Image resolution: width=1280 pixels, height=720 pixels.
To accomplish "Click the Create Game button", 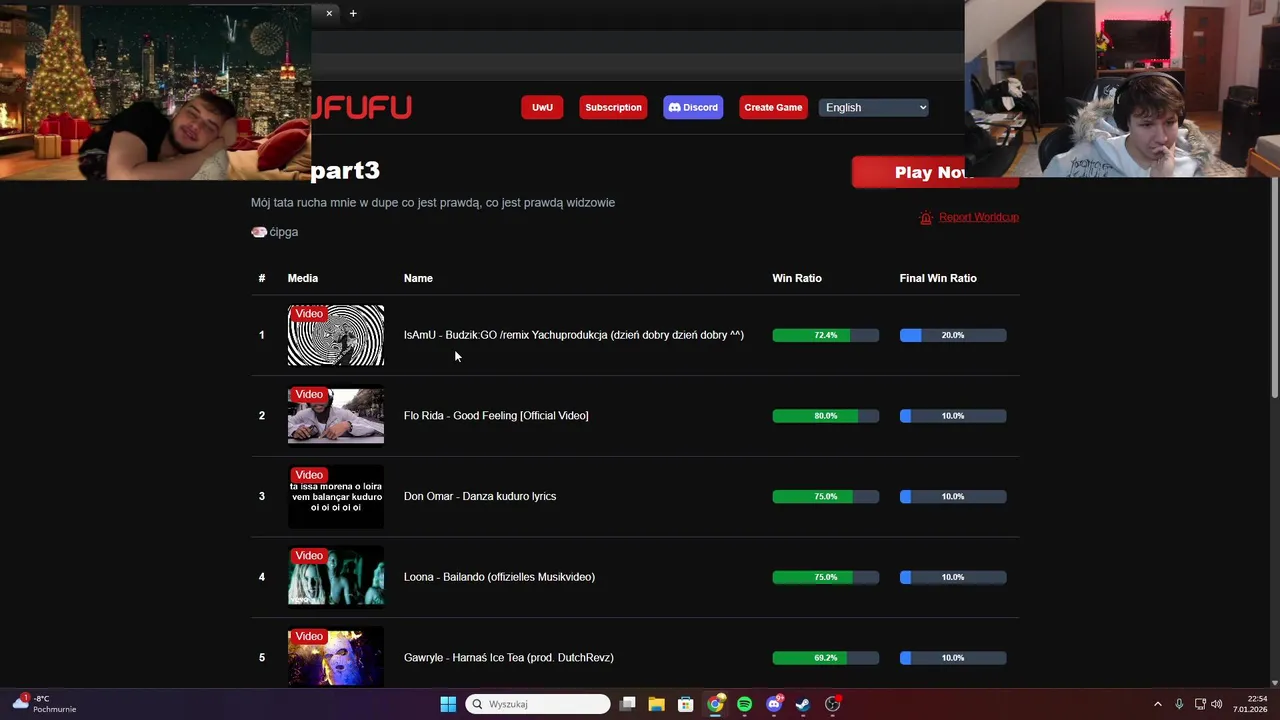I will [773, 107].
